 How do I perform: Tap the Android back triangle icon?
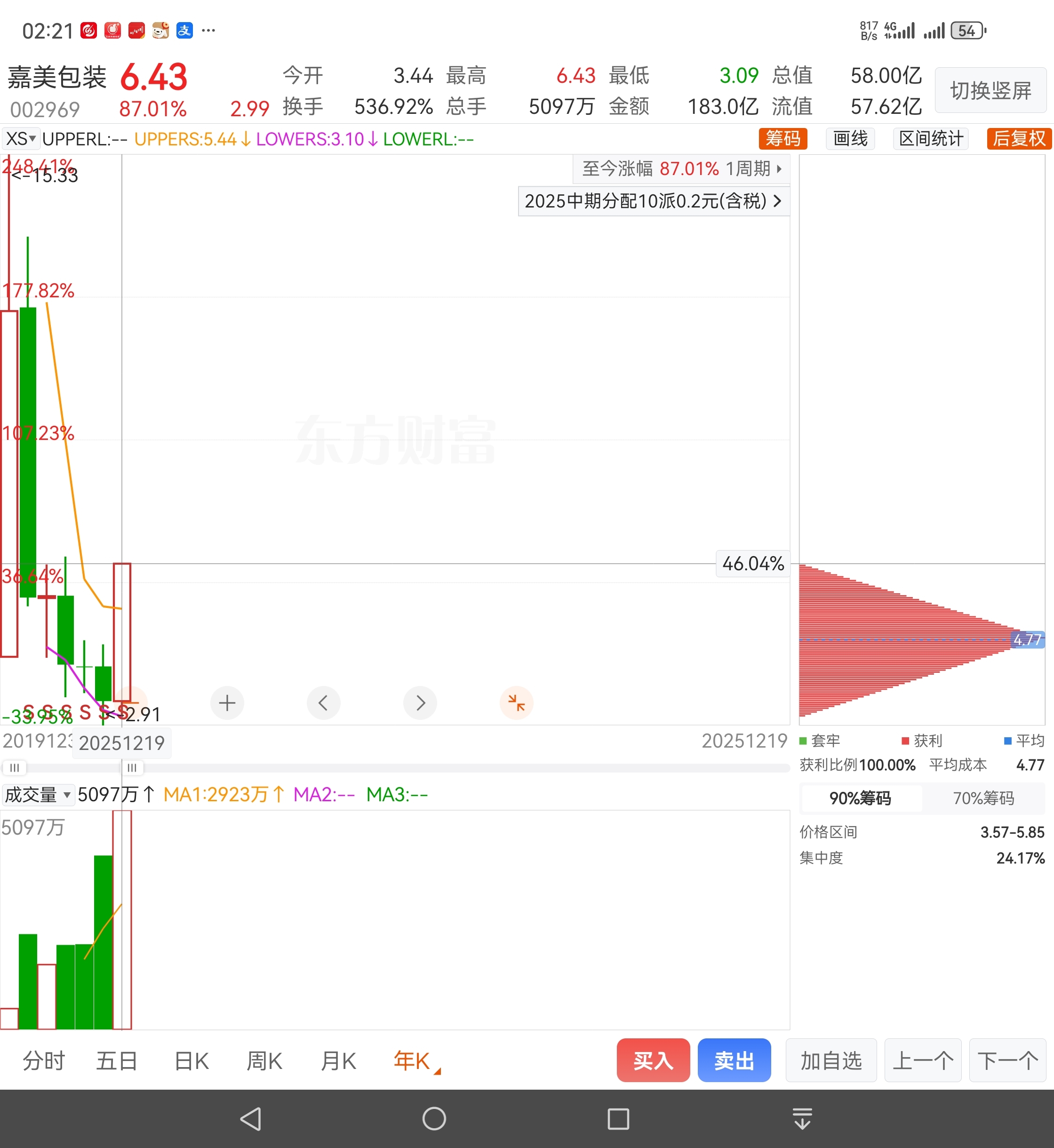pyautogui.click(x=251, y=1118)
